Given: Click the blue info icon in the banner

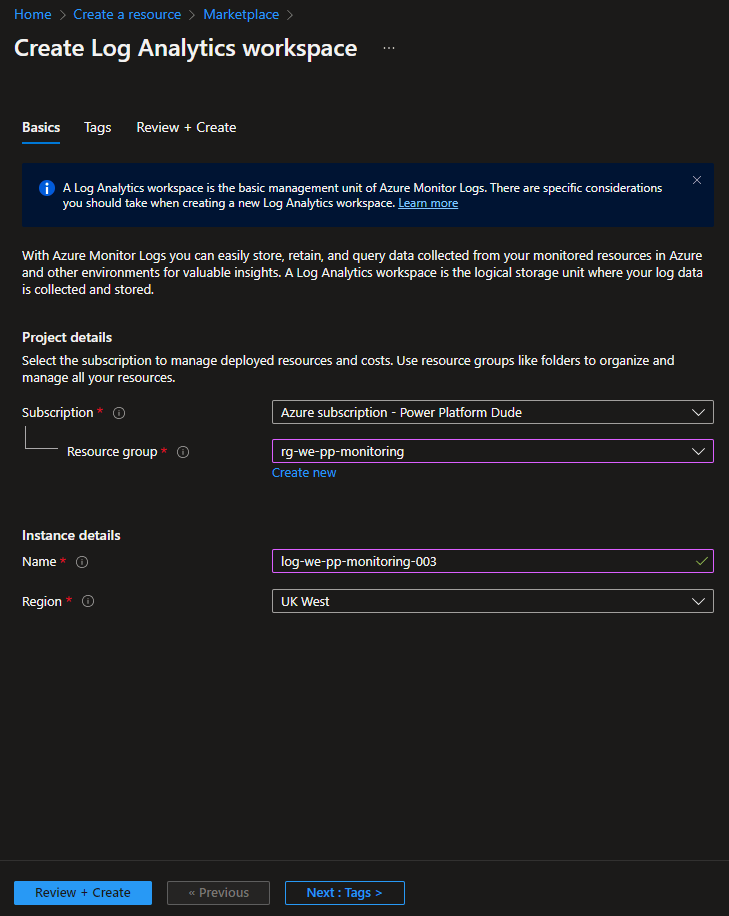Looking at the screenshot, I should click(x=46, y=188).
